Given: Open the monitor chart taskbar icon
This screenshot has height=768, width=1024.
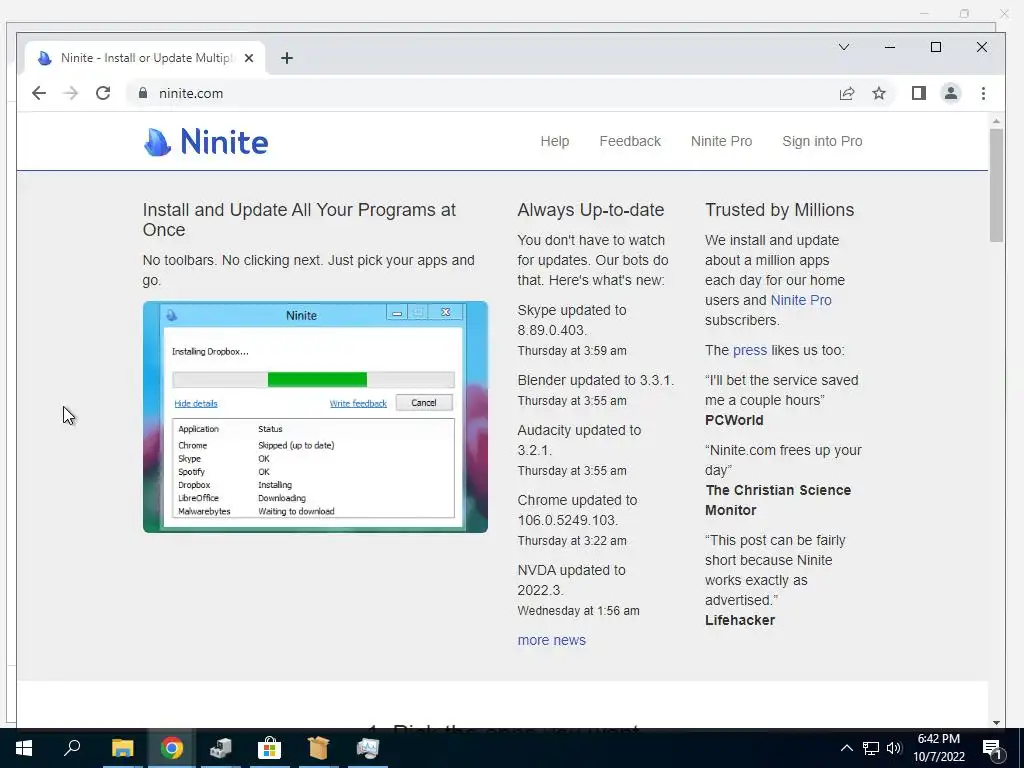Looking at the screenshot, I should [x=368, y=748].
